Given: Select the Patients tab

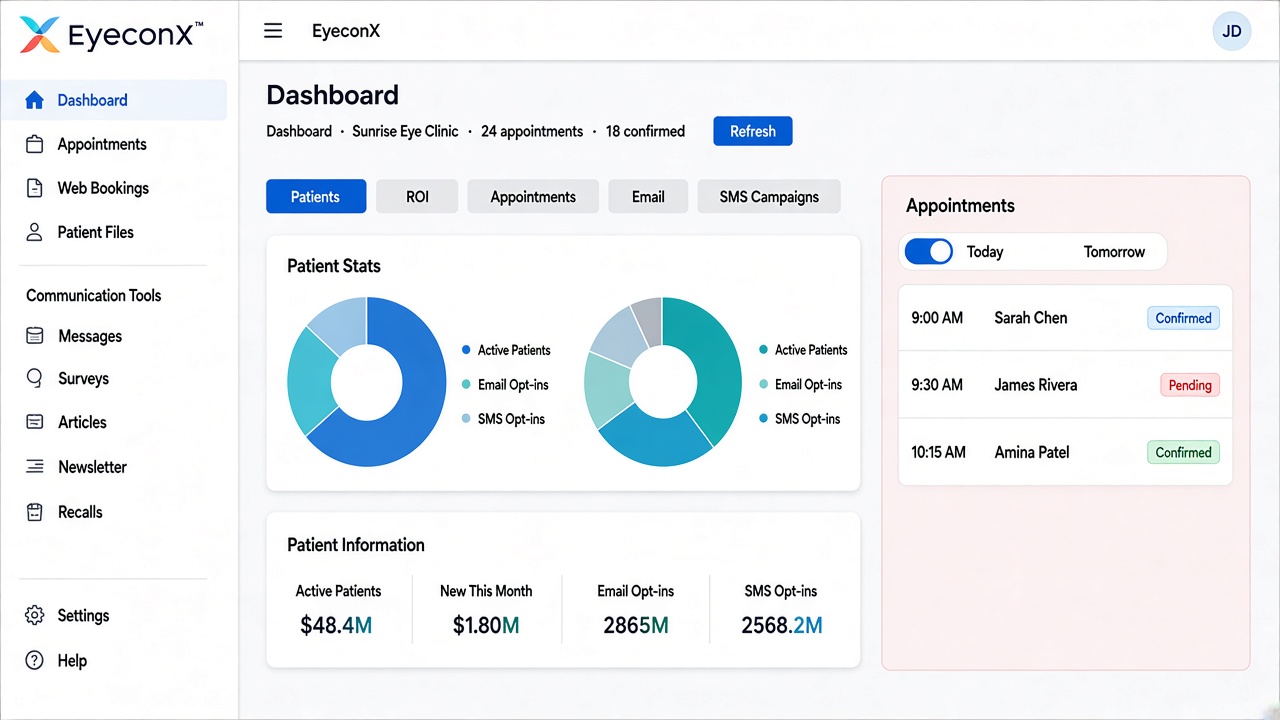Looking at the screenshot, I should coord(316,197).
